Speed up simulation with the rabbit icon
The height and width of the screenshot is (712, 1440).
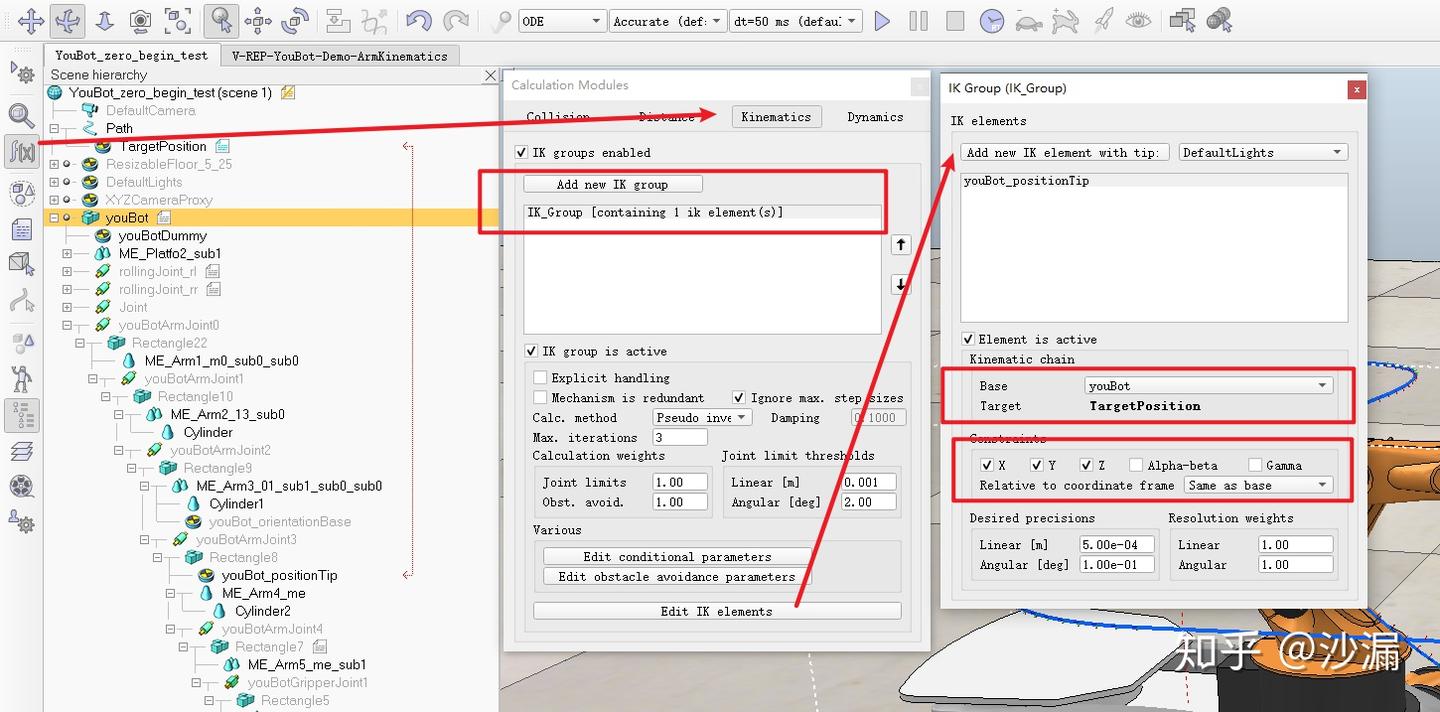1065,21
